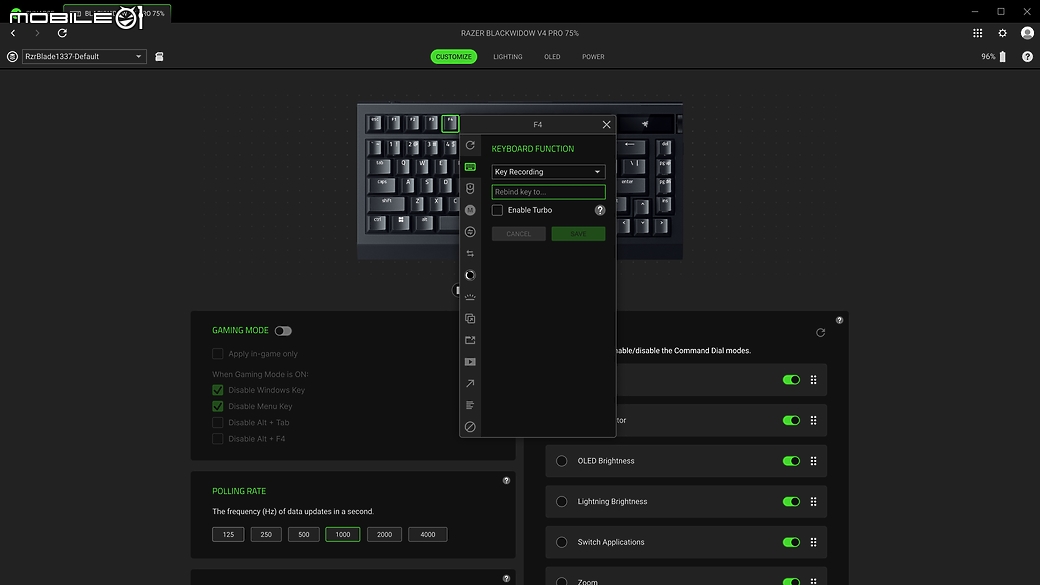Set polling rate to 125
The width and height of the screenshot is (1040, 585).
pyautogui.click(x=228, y=535)
